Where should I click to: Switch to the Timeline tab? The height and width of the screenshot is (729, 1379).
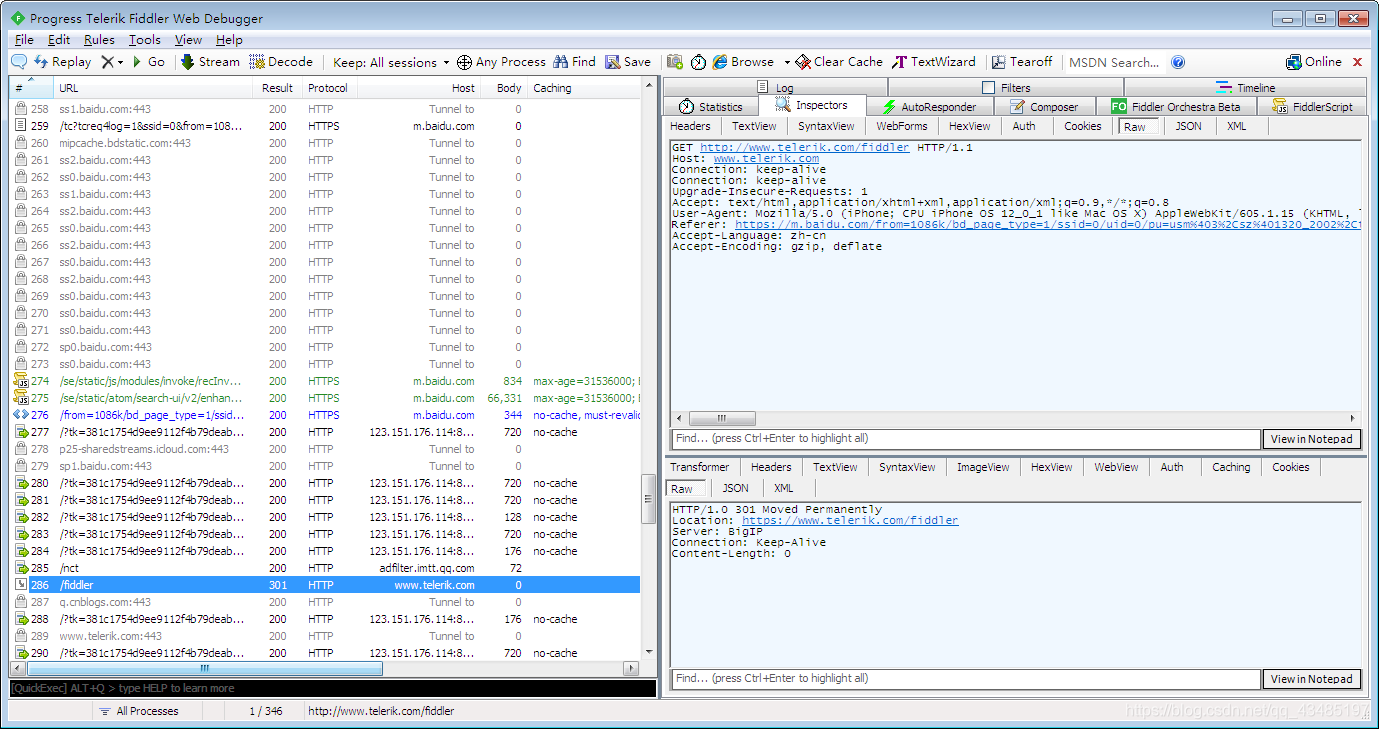pos(1246,88)
